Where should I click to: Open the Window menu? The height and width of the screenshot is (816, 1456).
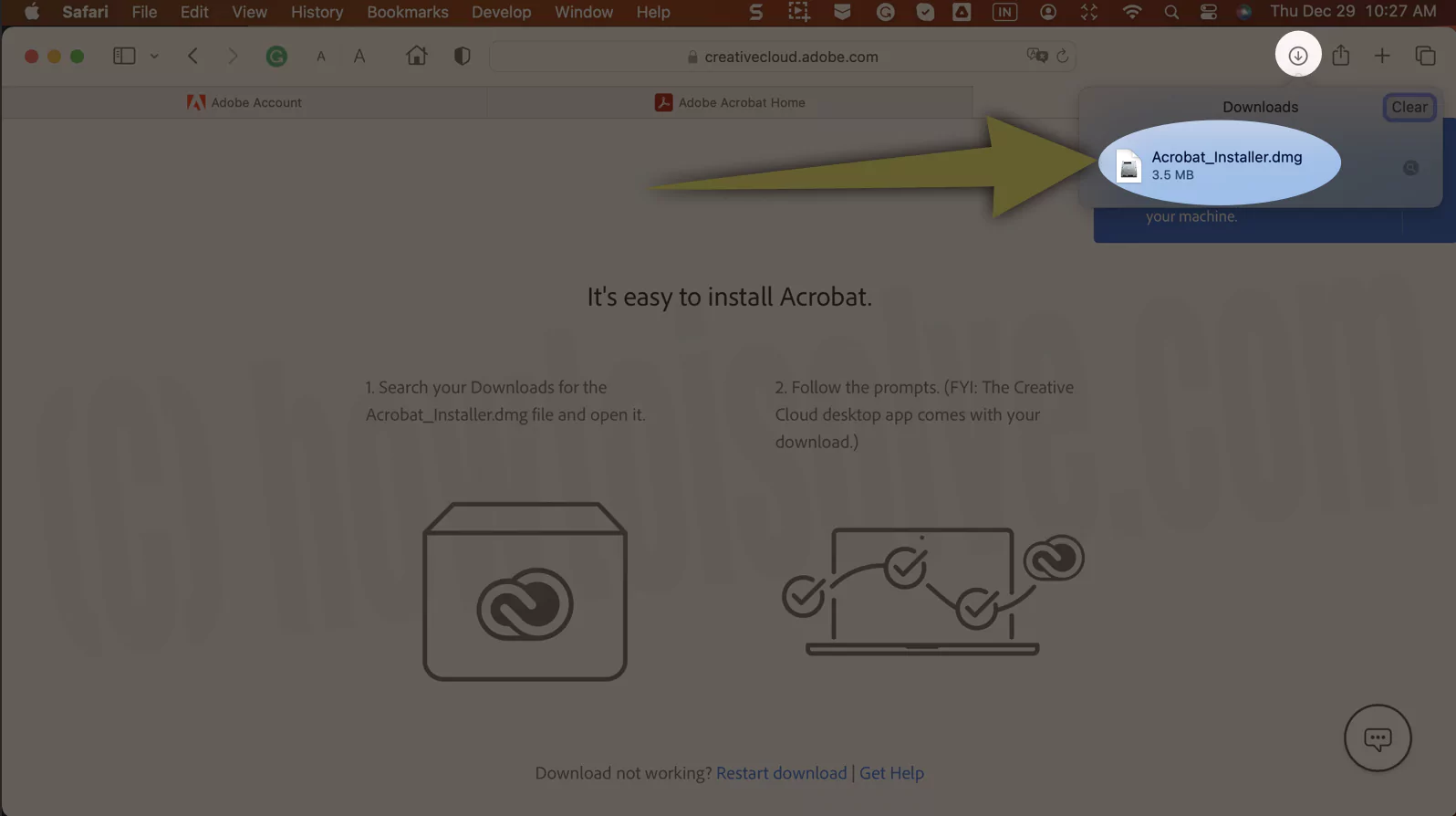tap(584, 12)
